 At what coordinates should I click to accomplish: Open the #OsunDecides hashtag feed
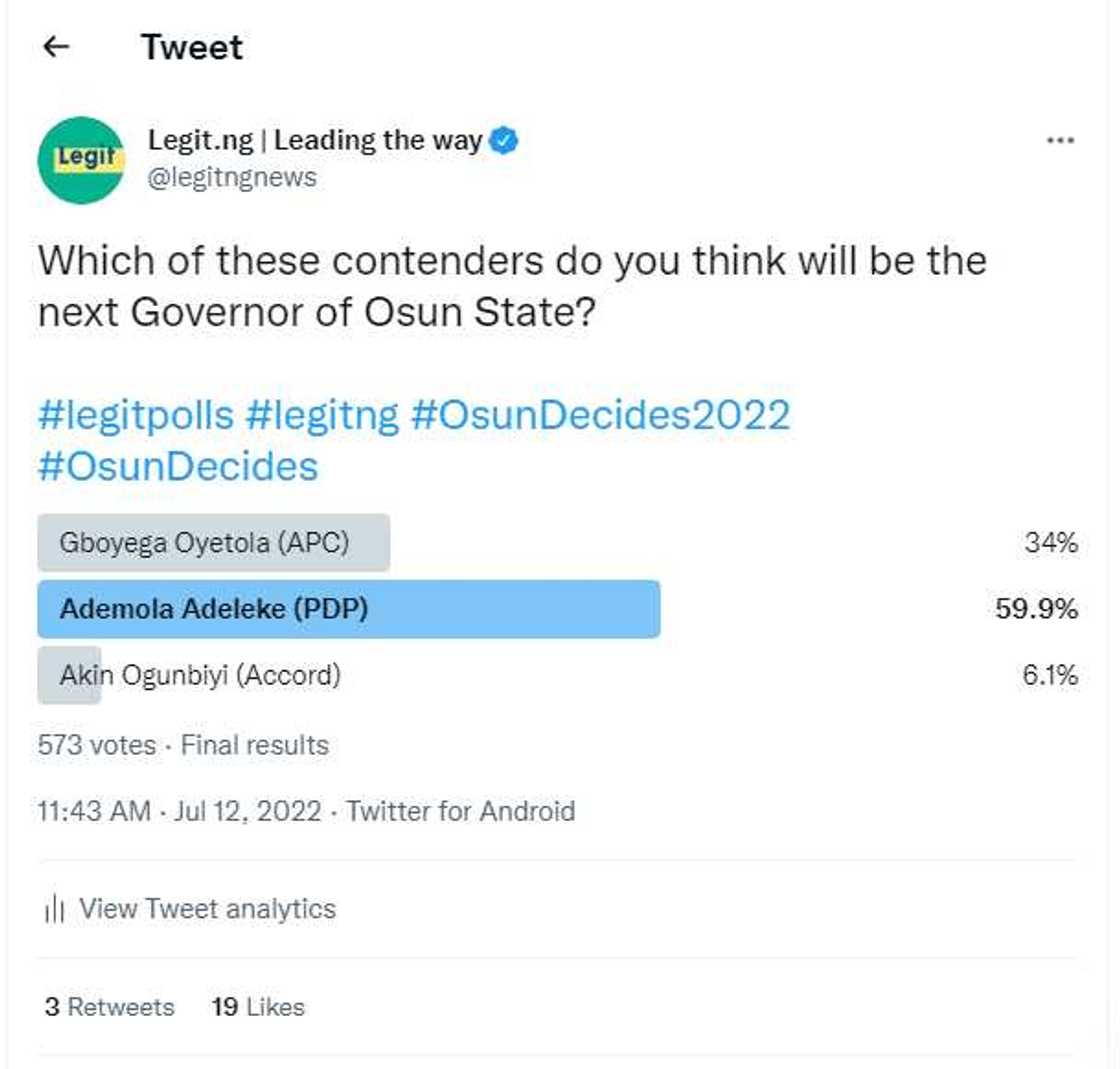[178, 466]
